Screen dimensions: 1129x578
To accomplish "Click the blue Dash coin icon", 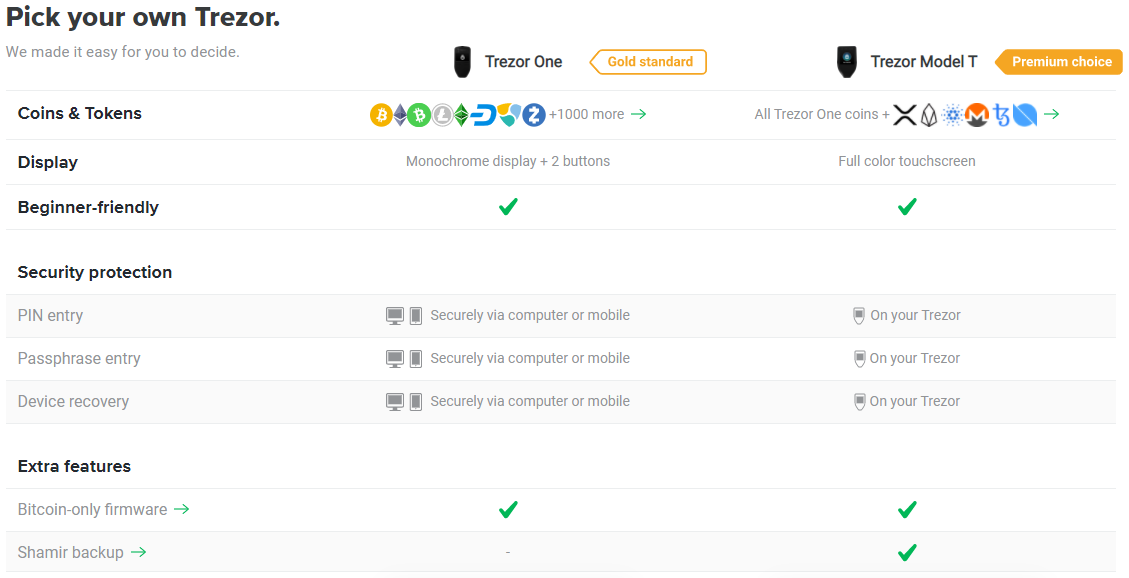I will [x=484, y=115].
